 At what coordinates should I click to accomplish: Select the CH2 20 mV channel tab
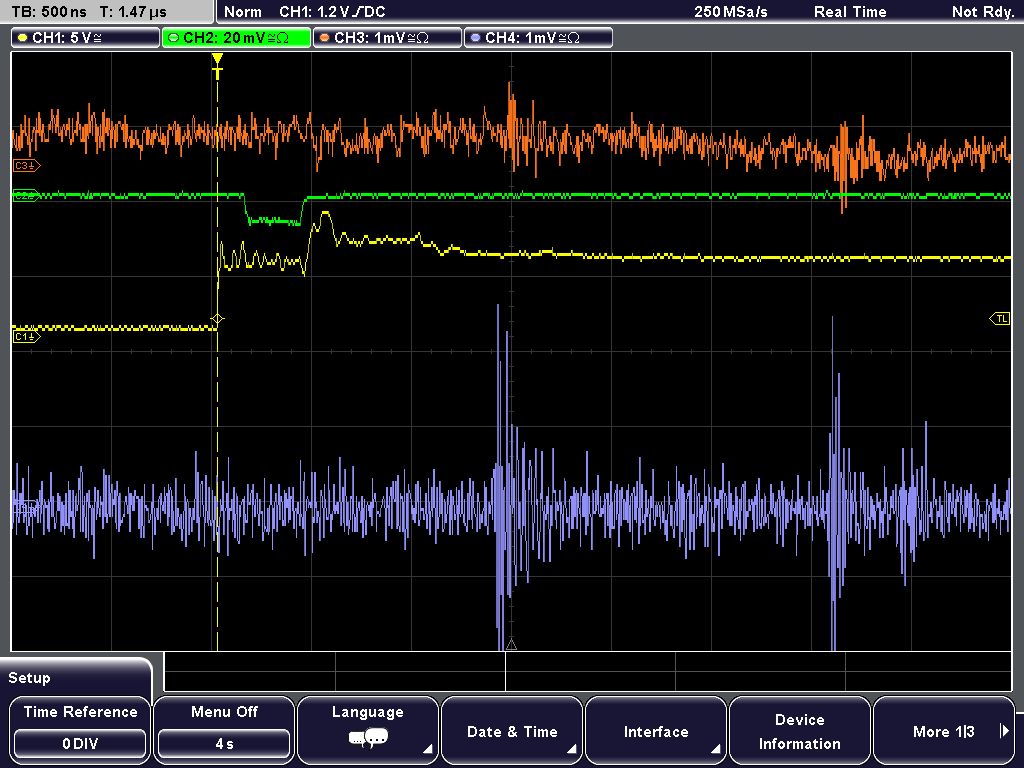pos(236,38)
